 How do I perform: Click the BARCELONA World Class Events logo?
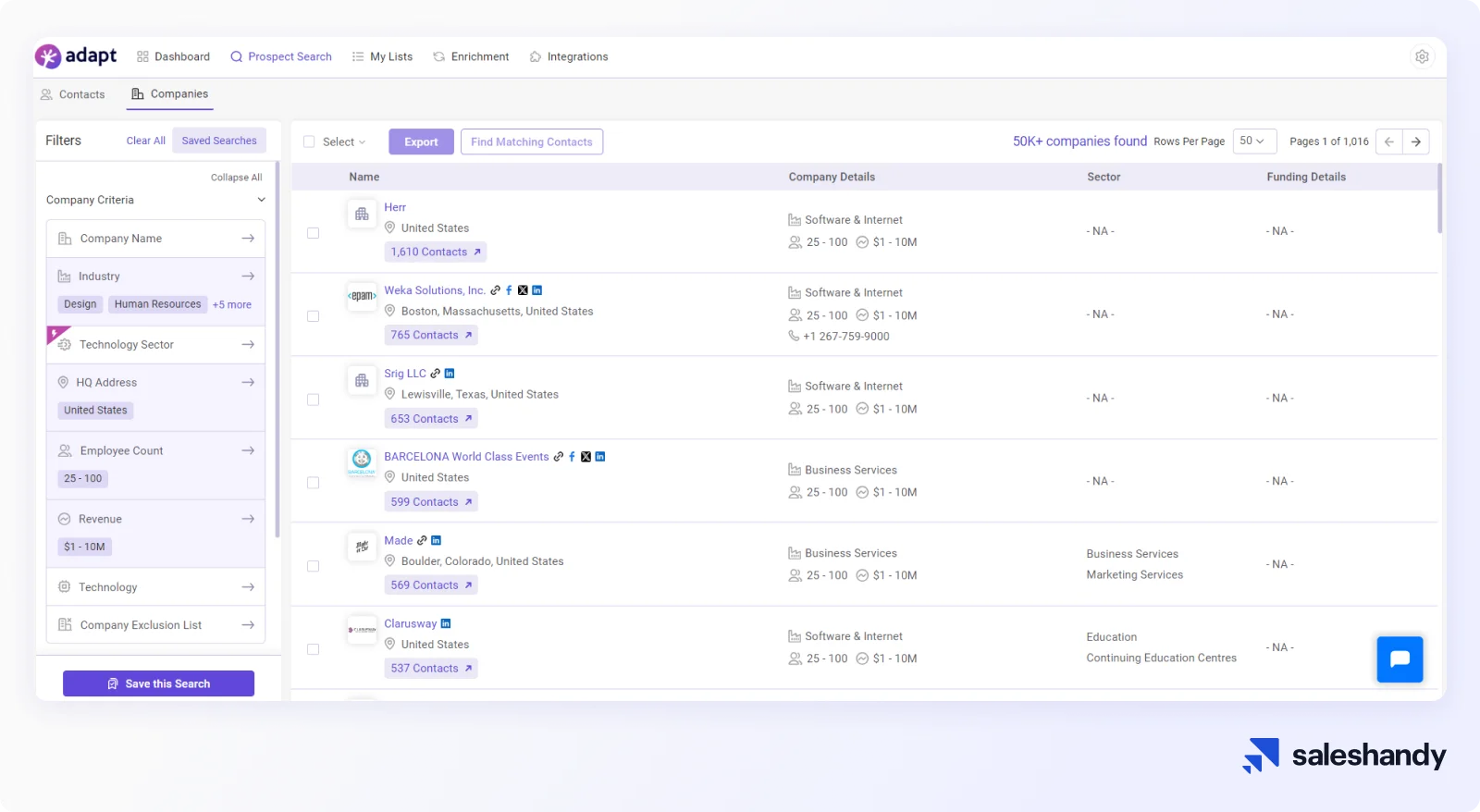(362, 461)
